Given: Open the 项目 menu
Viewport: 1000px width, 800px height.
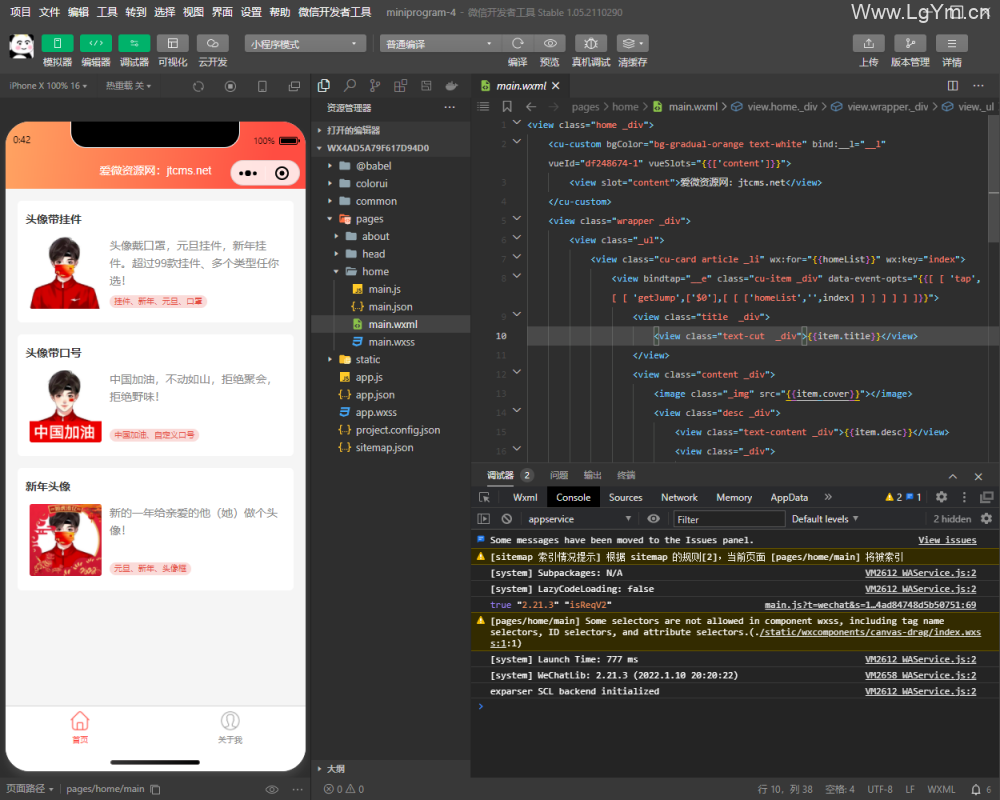Looking at the screenshot, I should pyautogui.click(x=20, y=12).
